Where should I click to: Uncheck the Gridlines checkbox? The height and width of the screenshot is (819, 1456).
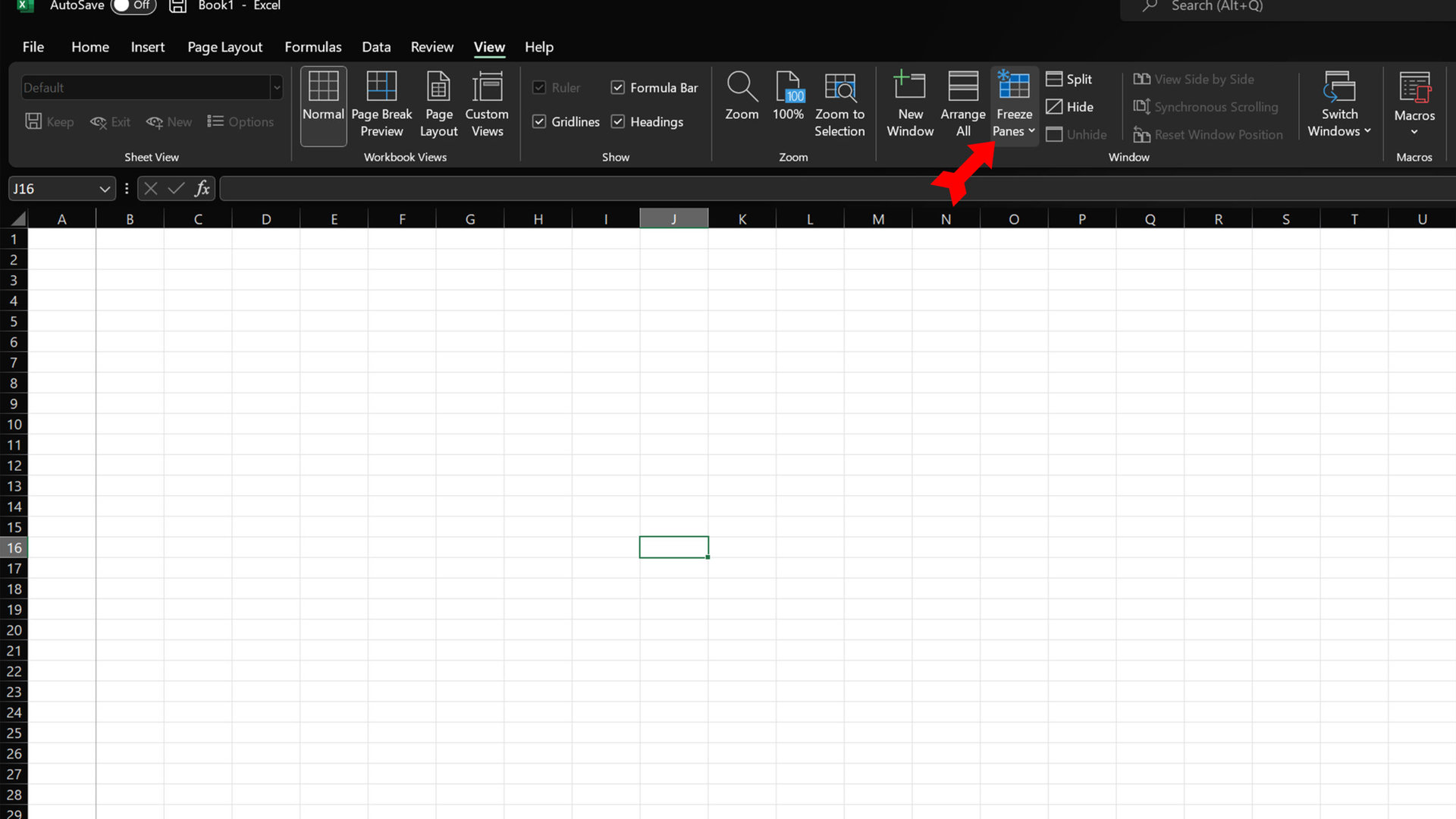tap(539, 121)
